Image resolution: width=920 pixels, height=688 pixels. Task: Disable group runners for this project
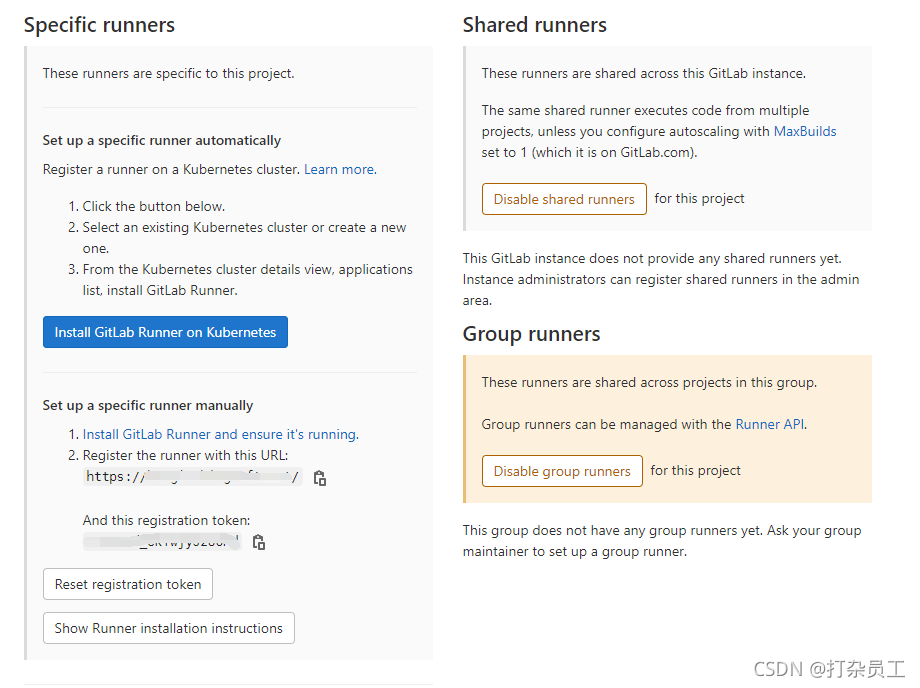562,471
